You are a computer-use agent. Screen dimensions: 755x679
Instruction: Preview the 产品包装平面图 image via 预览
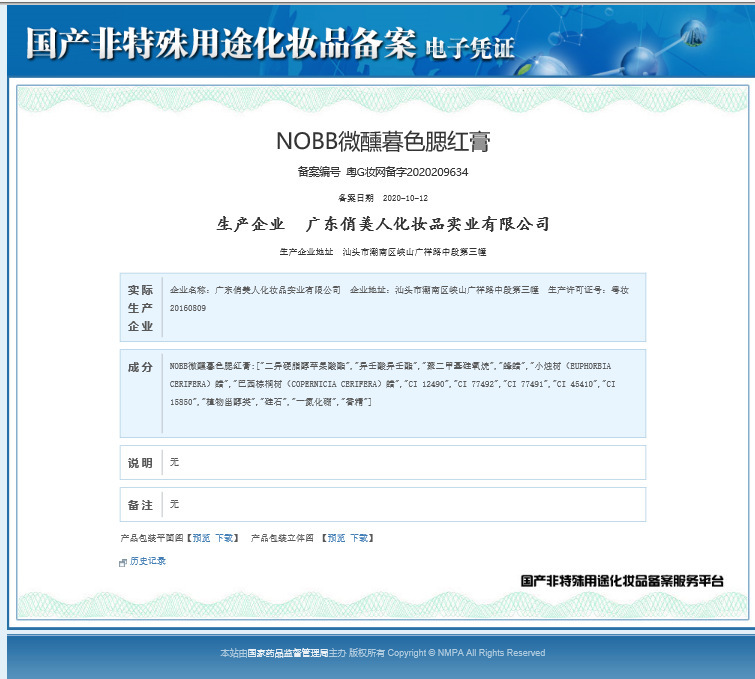point(201,538)
